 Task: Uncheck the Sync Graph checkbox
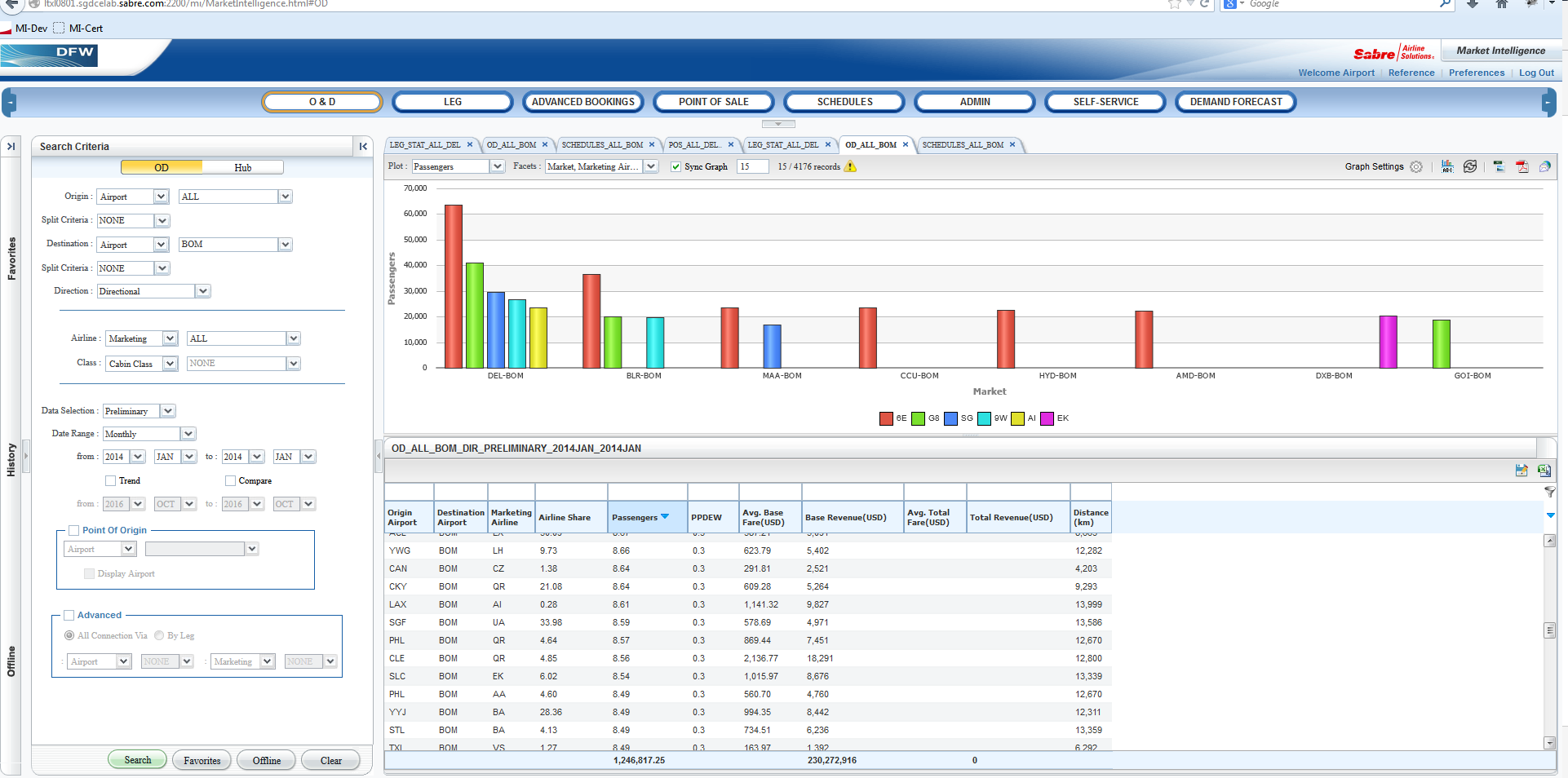tap(675, 167)
